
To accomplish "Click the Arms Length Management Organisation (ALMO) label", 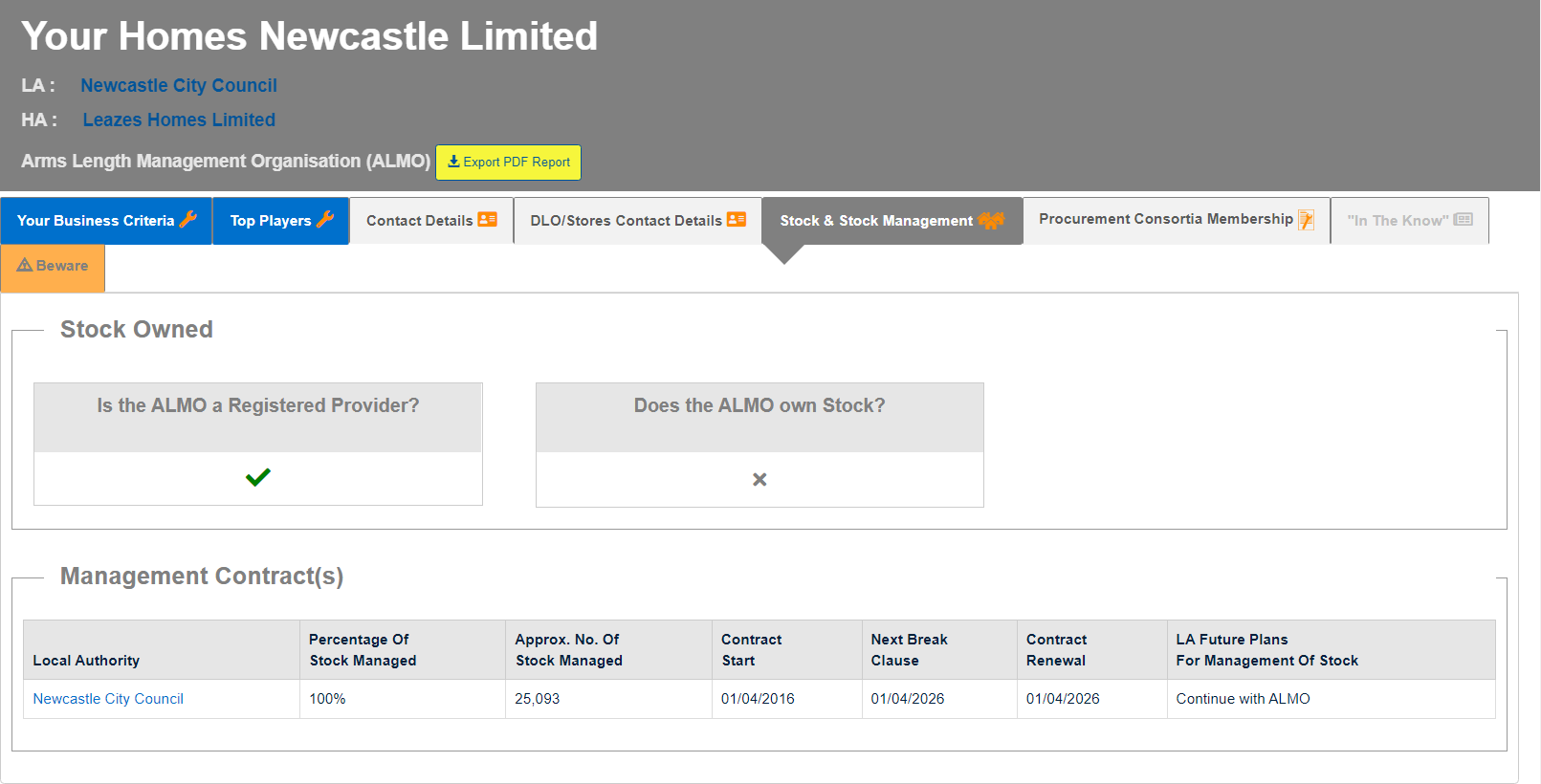I will point(226,162).
